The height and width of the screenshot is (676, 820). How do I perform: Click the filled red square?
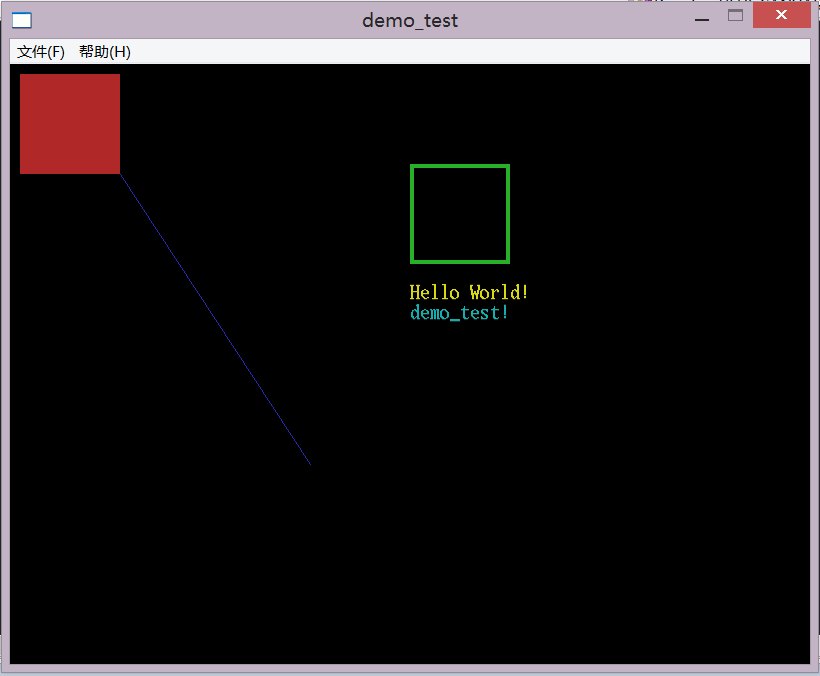[x=70, y=124]
